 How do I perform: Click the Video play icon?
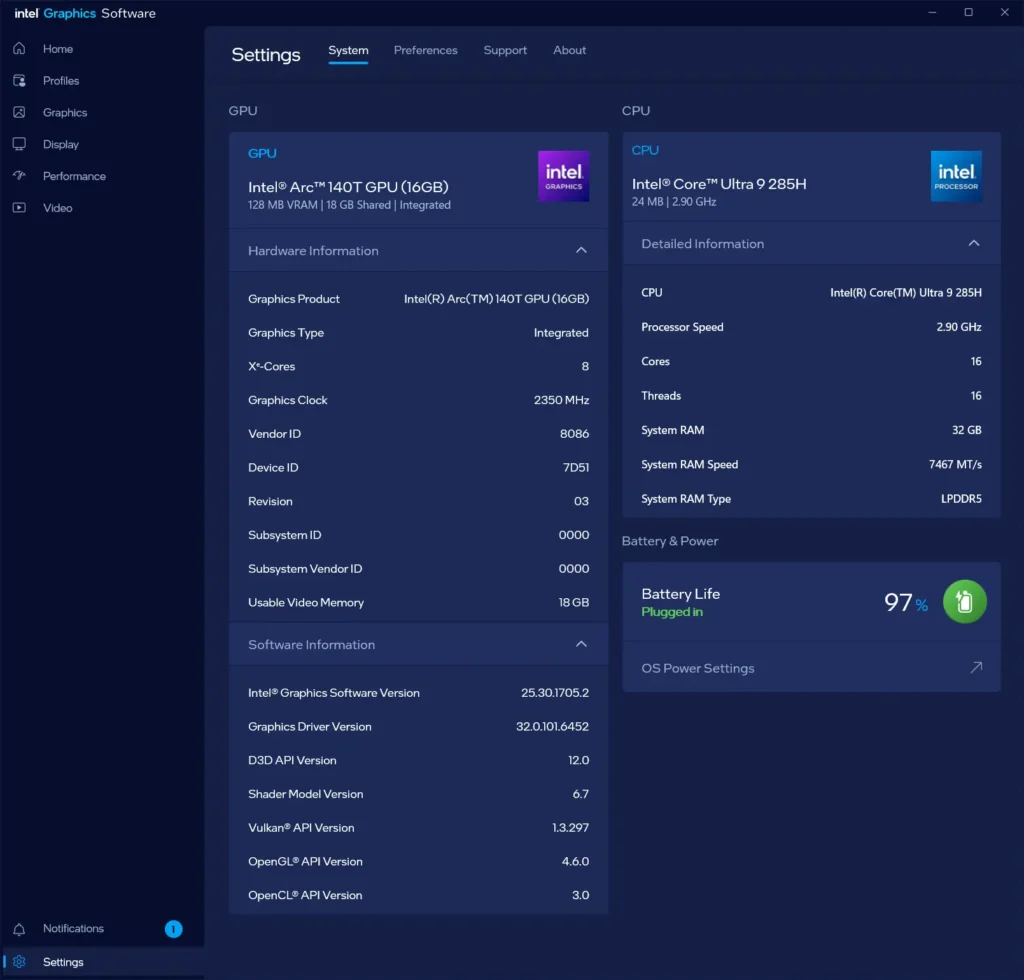pyautogui.click(x=19, y=208)
